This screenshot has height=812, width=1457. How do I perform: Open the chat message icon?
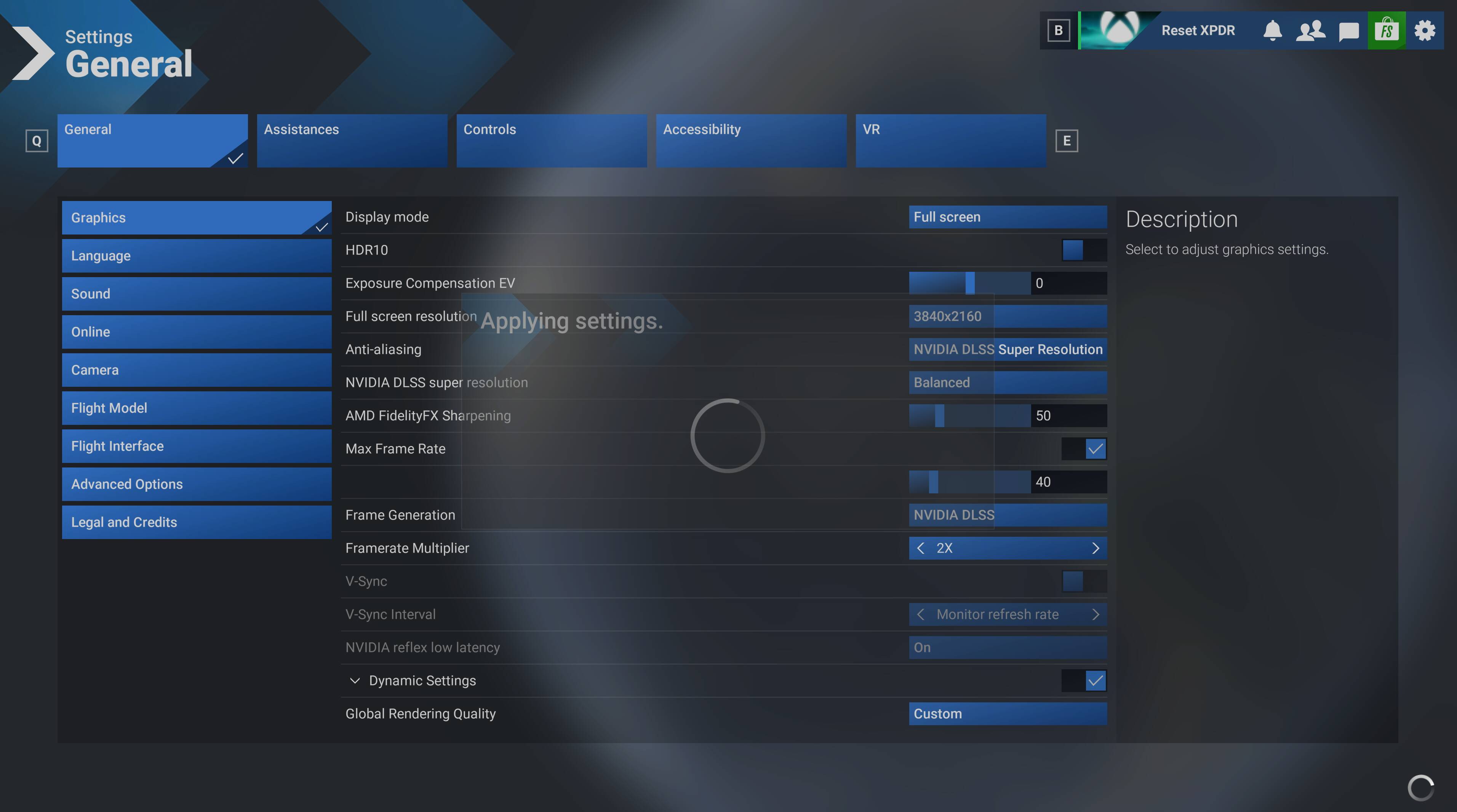(x=1348, y=31)
